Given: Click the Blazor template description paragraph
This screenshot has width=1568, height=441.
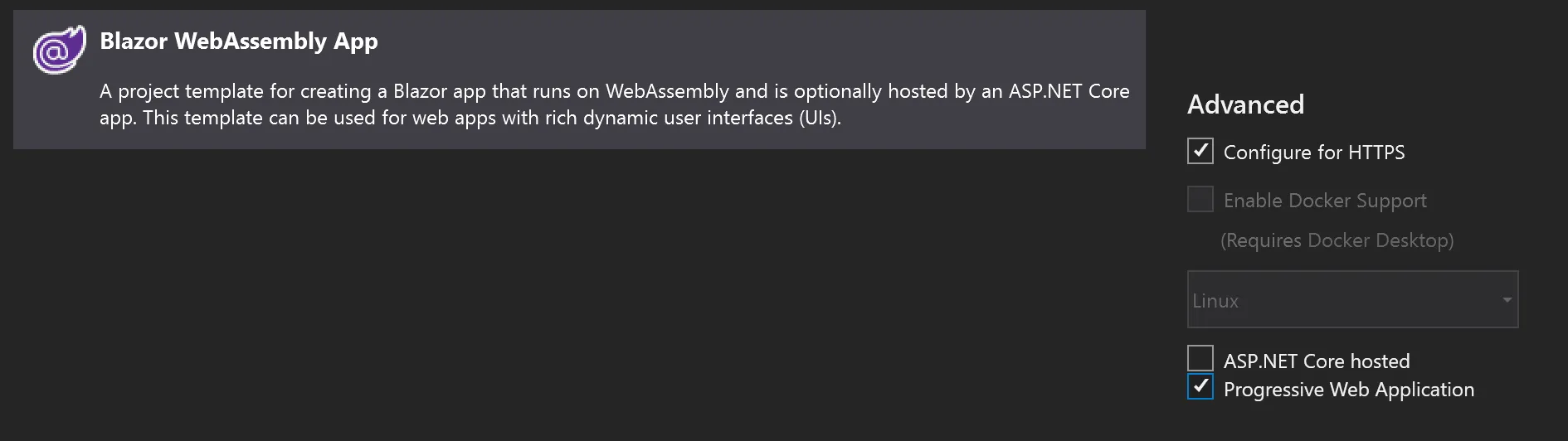Looking at the screenshot, I should point(614,104).
